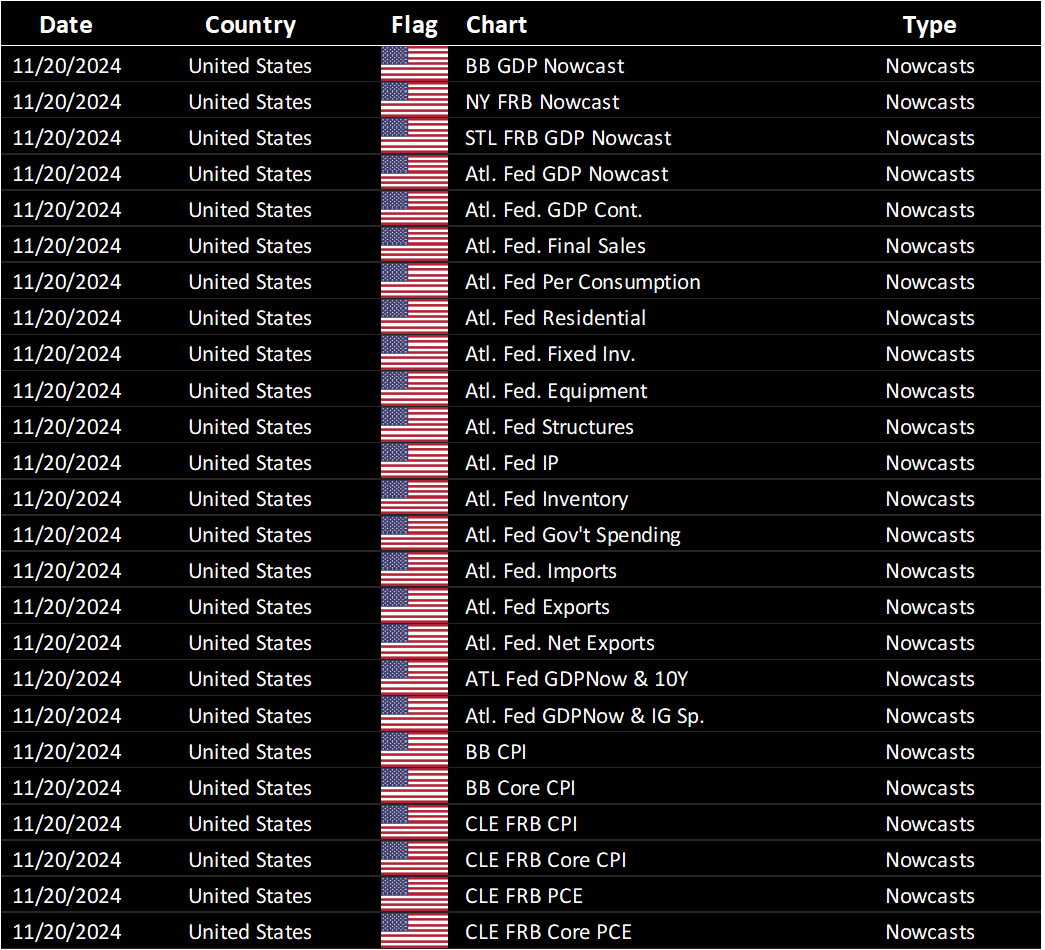Select the Atl. Fed. Imports cell
This screenshot has width=1045, height=950.
click(540, 571)
